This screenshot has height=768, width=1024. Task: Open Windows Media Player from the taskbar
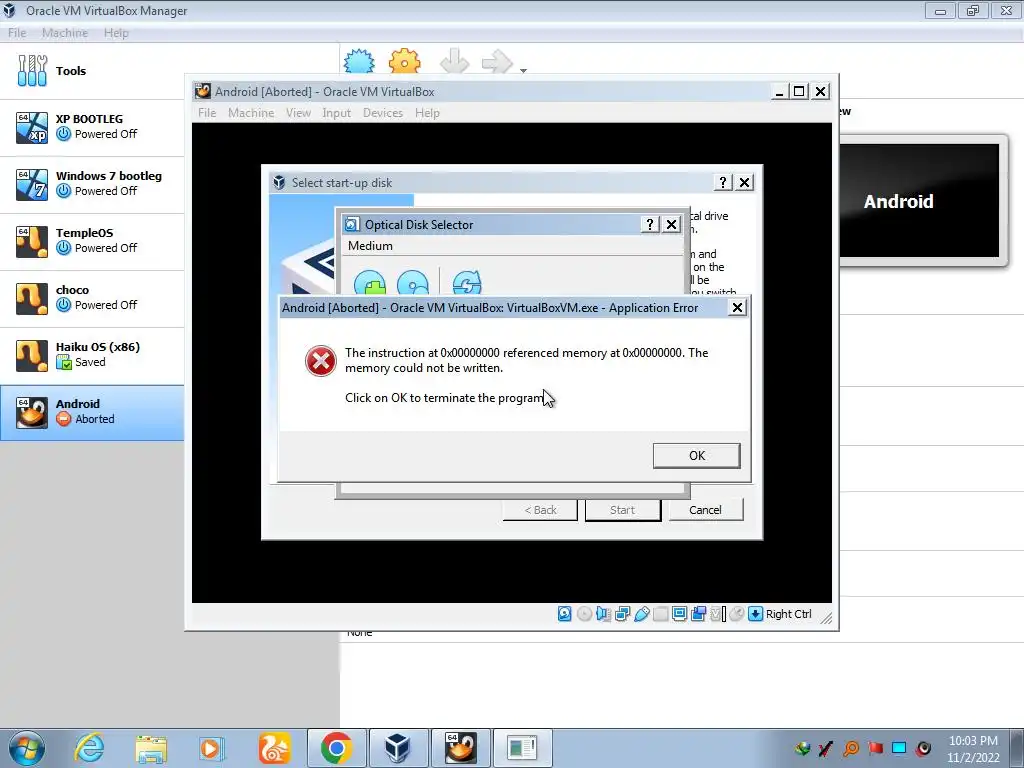pos(212,748)
